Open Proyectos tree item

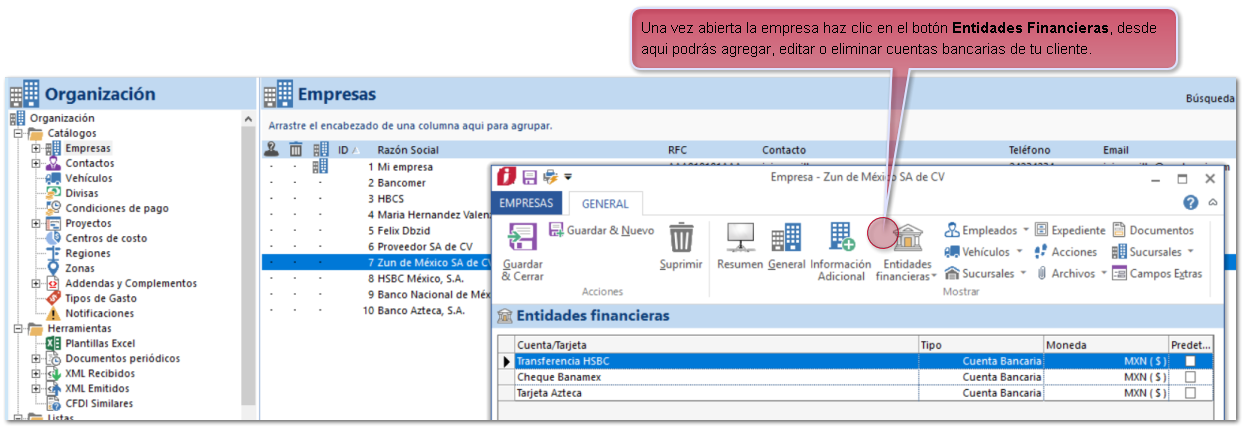pos(88,223)
